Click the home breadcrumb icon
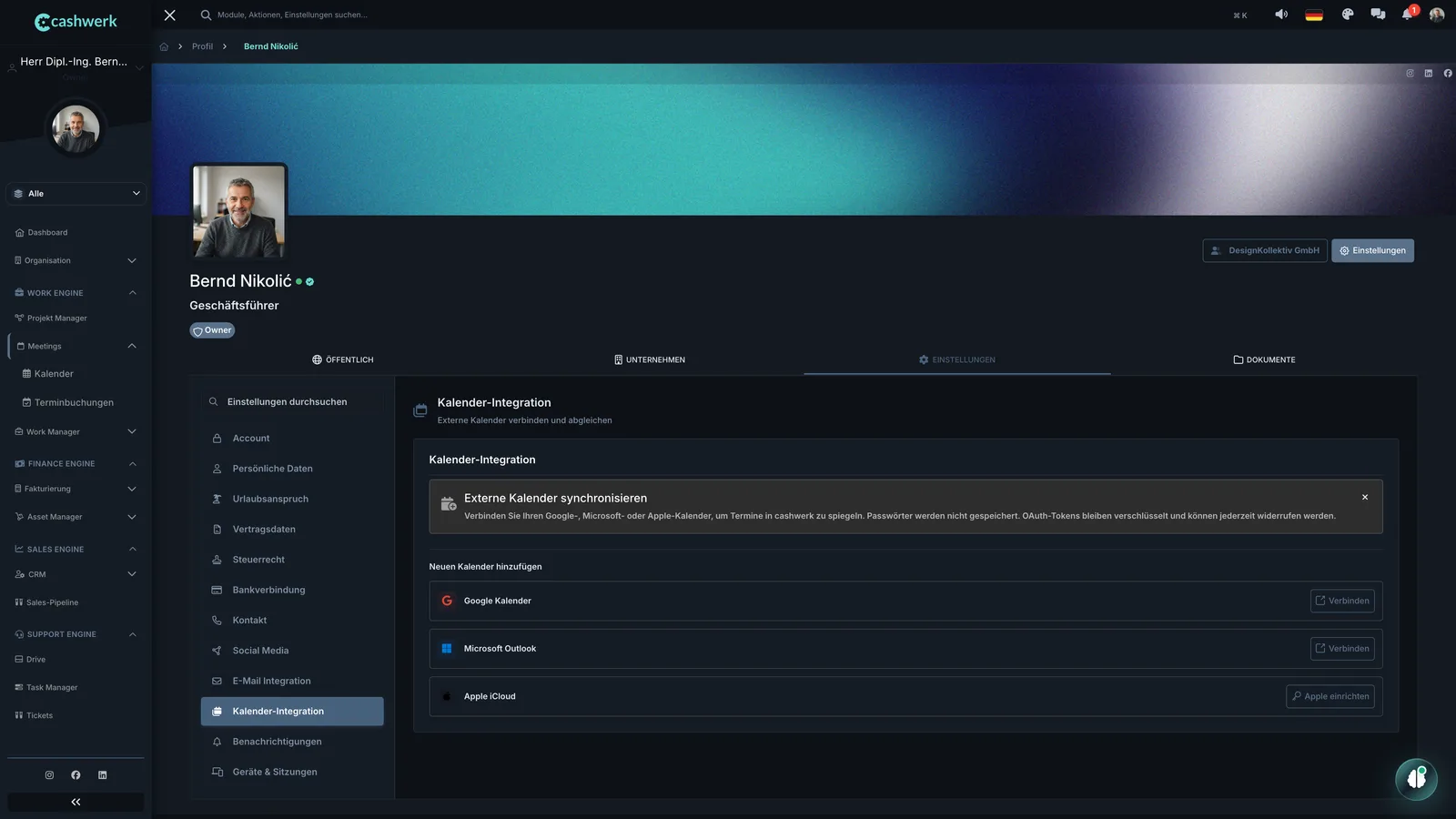 click(x=164, y=46)
